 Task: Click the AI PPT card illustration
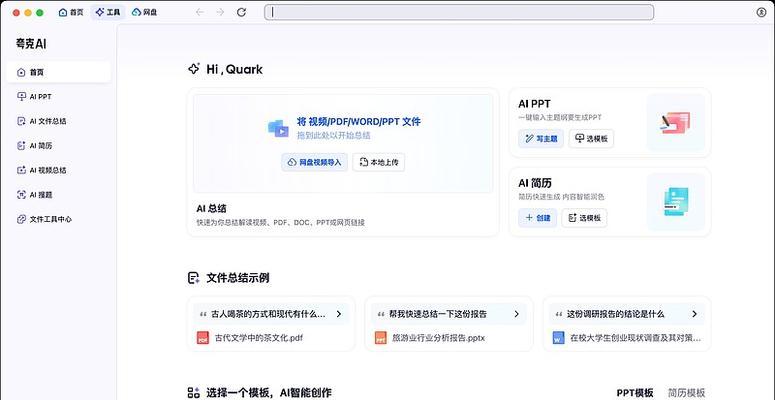click(x=676, y=123)
